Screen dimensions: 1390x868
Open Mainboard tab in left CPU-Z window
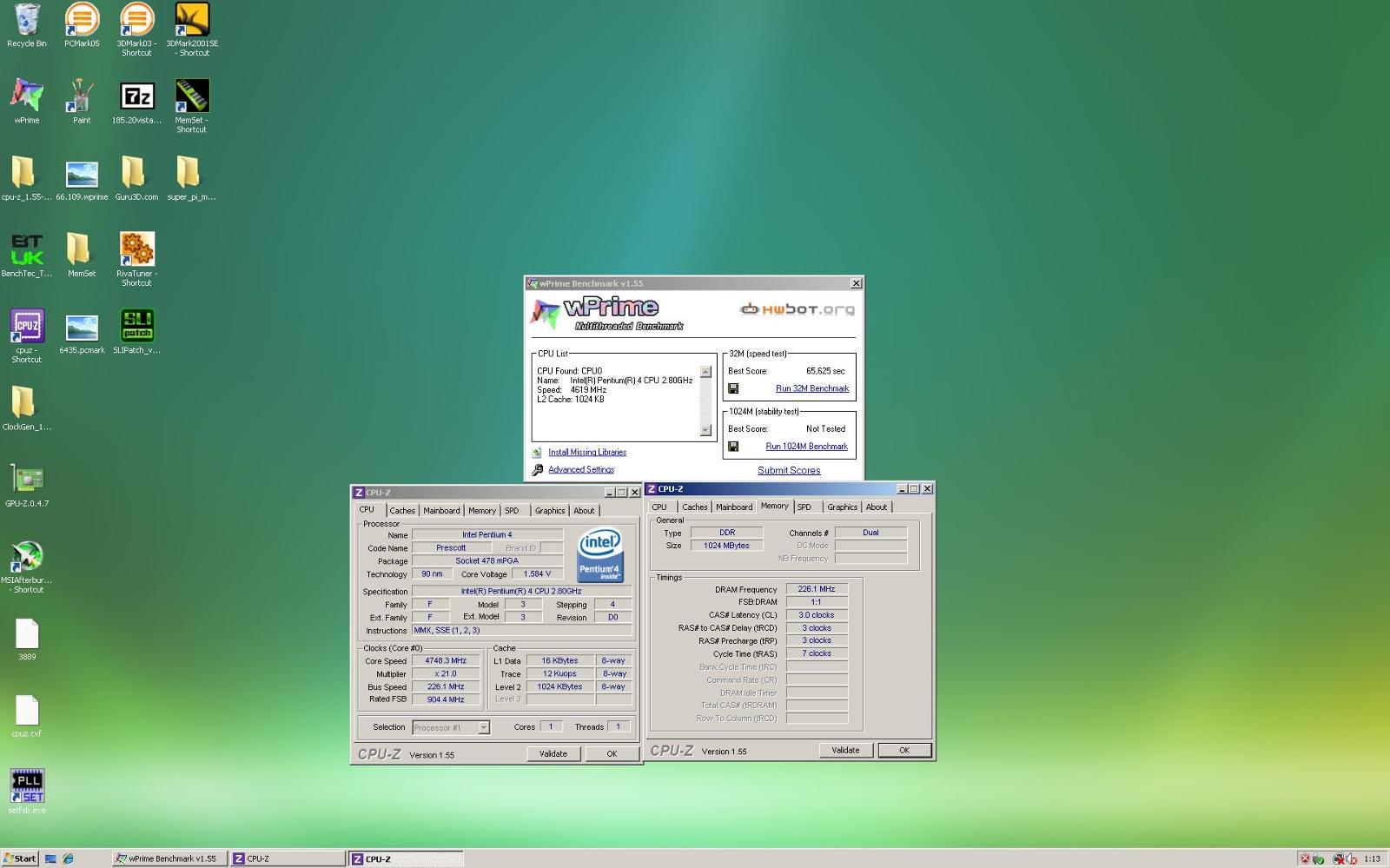441,511
